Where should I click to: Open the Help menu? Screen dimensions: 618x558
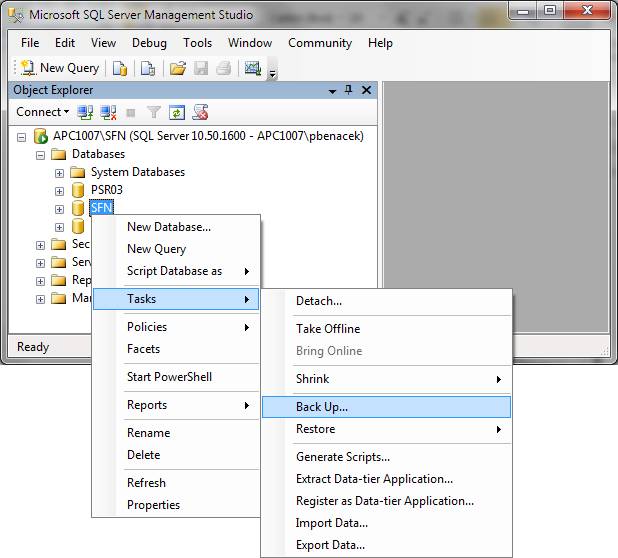click(x=380, y=43)
